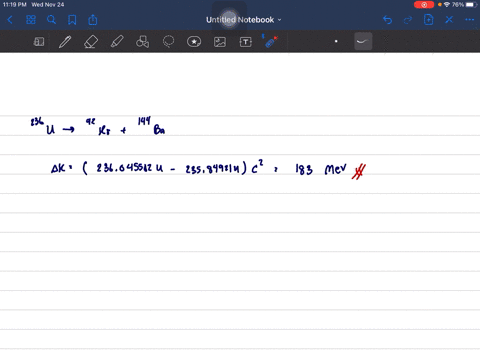The image size is (480, 360).
Task: Open the Elements sticker tool
Action: (x=194, y=42)
